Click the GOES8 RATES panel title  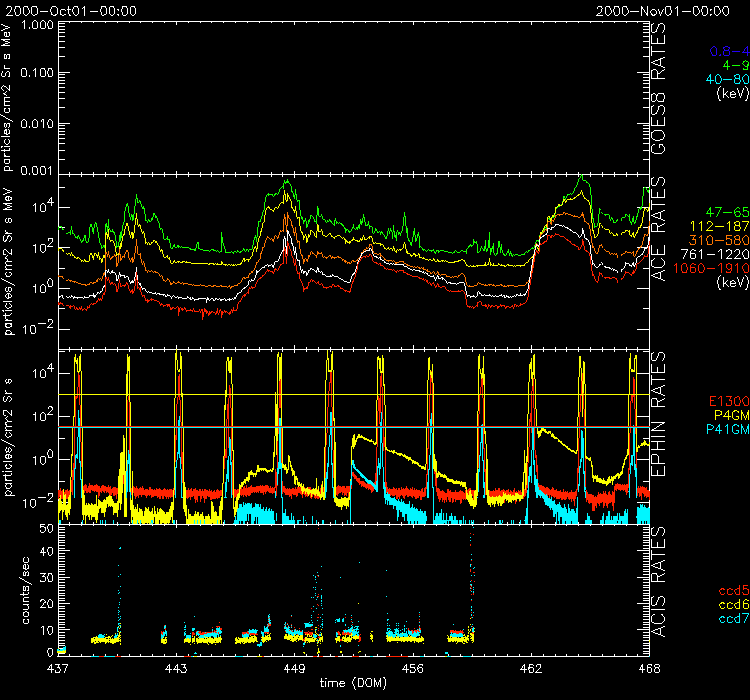point(661,96)
